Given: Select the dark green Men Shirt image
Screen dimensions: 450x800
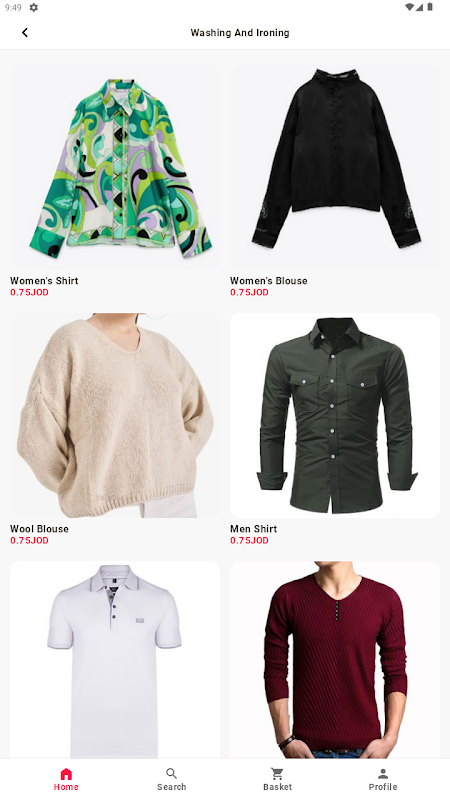Looking at the screenshot, I should pyautogui.click(x=335, y=415).
